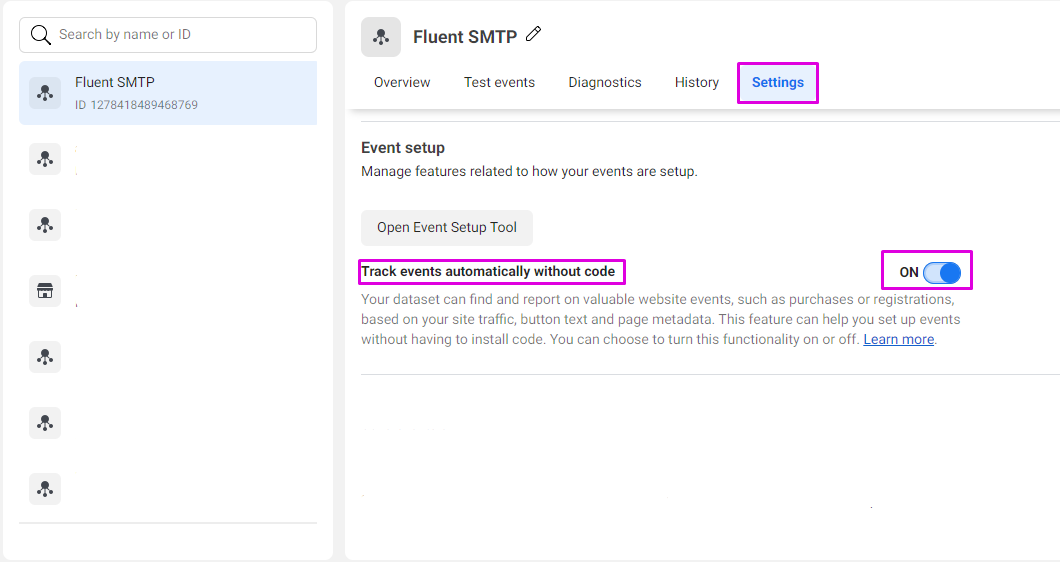
Task: Click the Fluent SMTP header dataset icon
Action: point(381,37)
